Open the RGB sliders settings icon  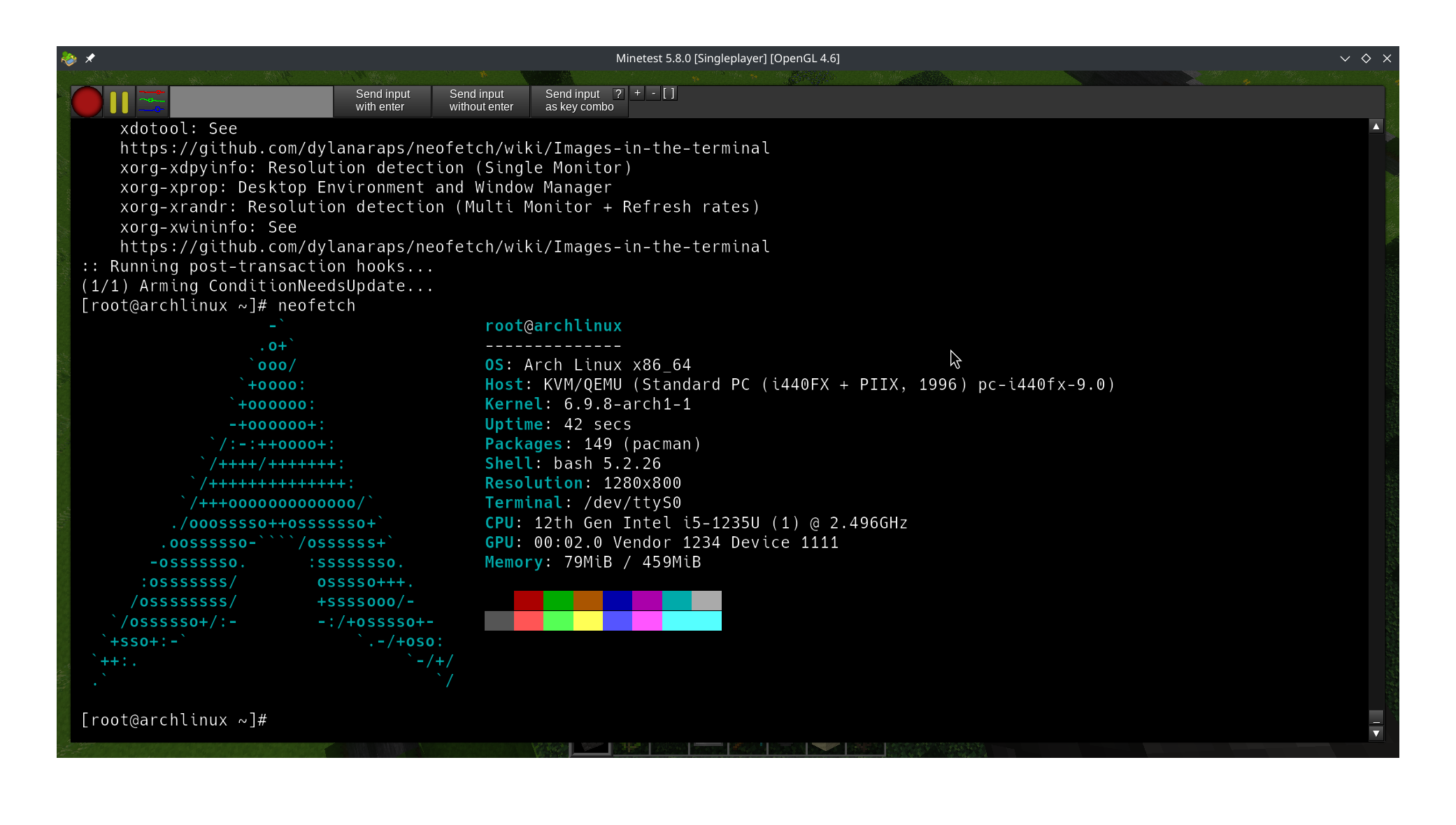pos(152,102)
